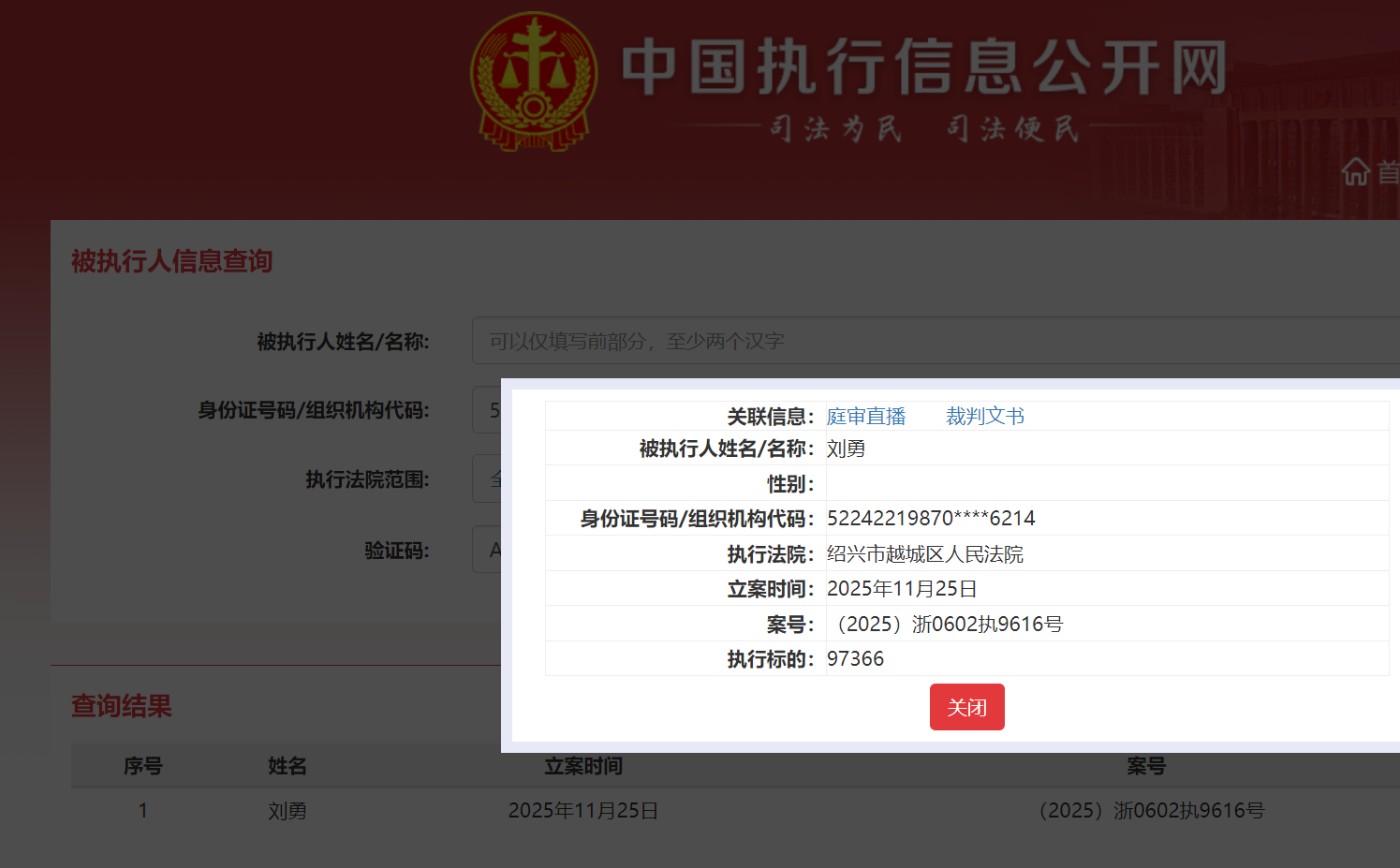The image size is (1400, 868).
Task: Select 刘勇 in the query results row
Action: (x=287, y=811)
